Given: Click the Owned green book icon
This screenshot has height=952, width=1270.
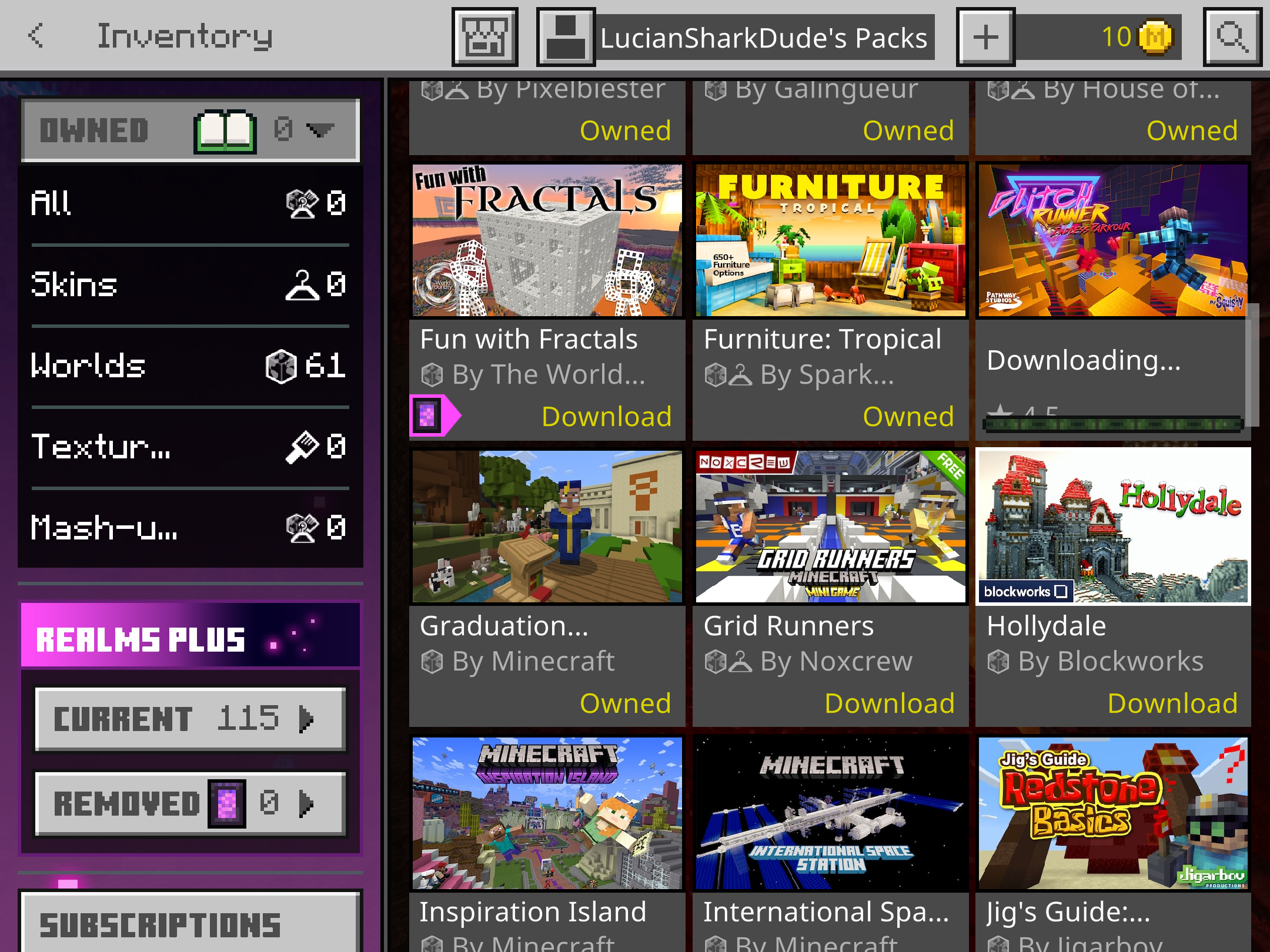Looking at the screenshot, I should [x=225, y=130].
